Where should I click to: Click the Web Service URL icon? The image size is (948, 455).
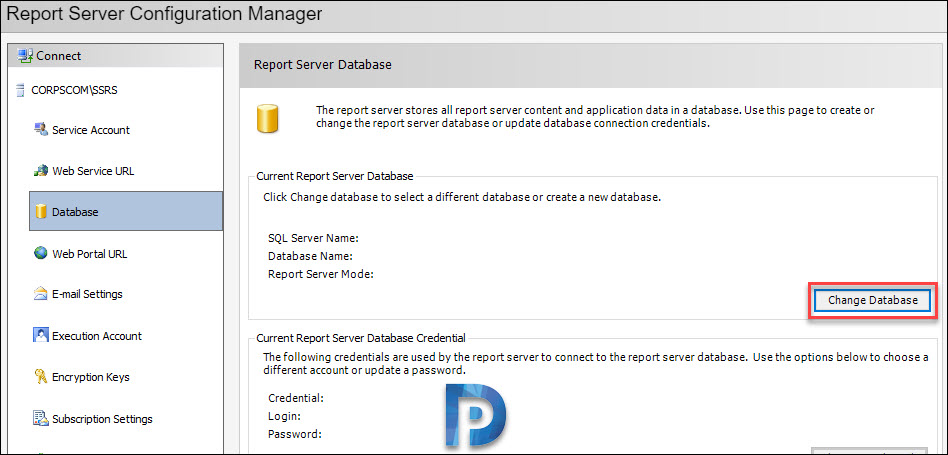tap(41, 170)
